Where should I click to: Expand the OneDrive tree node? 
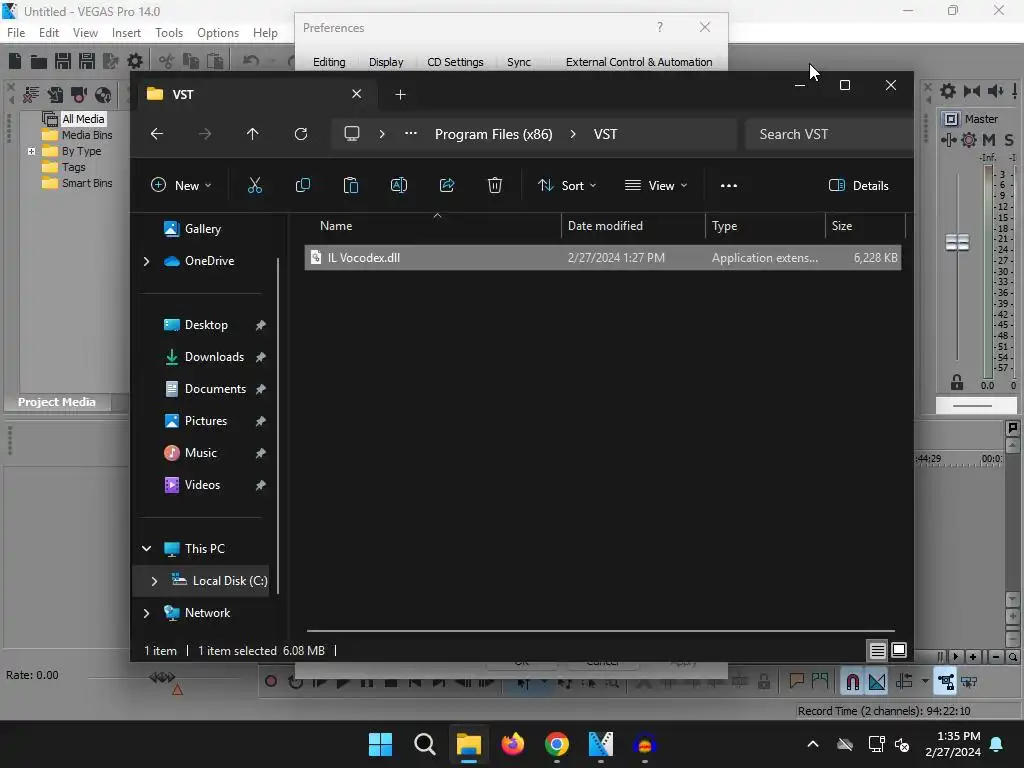click(146, 261)
